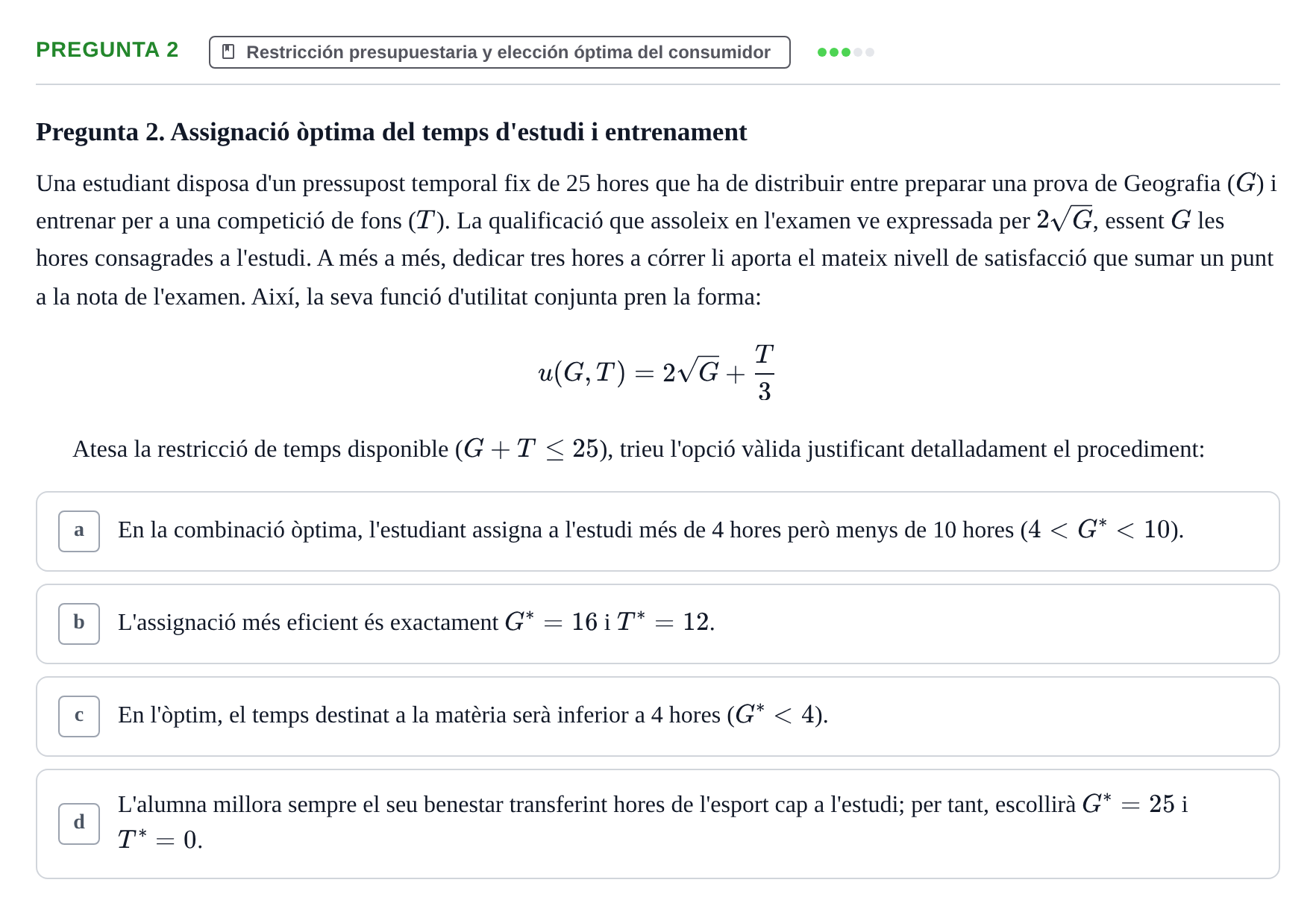Click the fourth grey difficulty dot
Viewport: 1316px width, 915px height.
(858, 52)
